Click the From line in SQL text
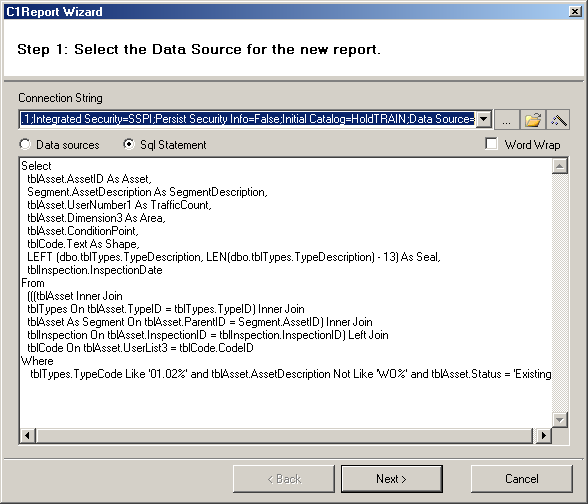 click(33, 283)
